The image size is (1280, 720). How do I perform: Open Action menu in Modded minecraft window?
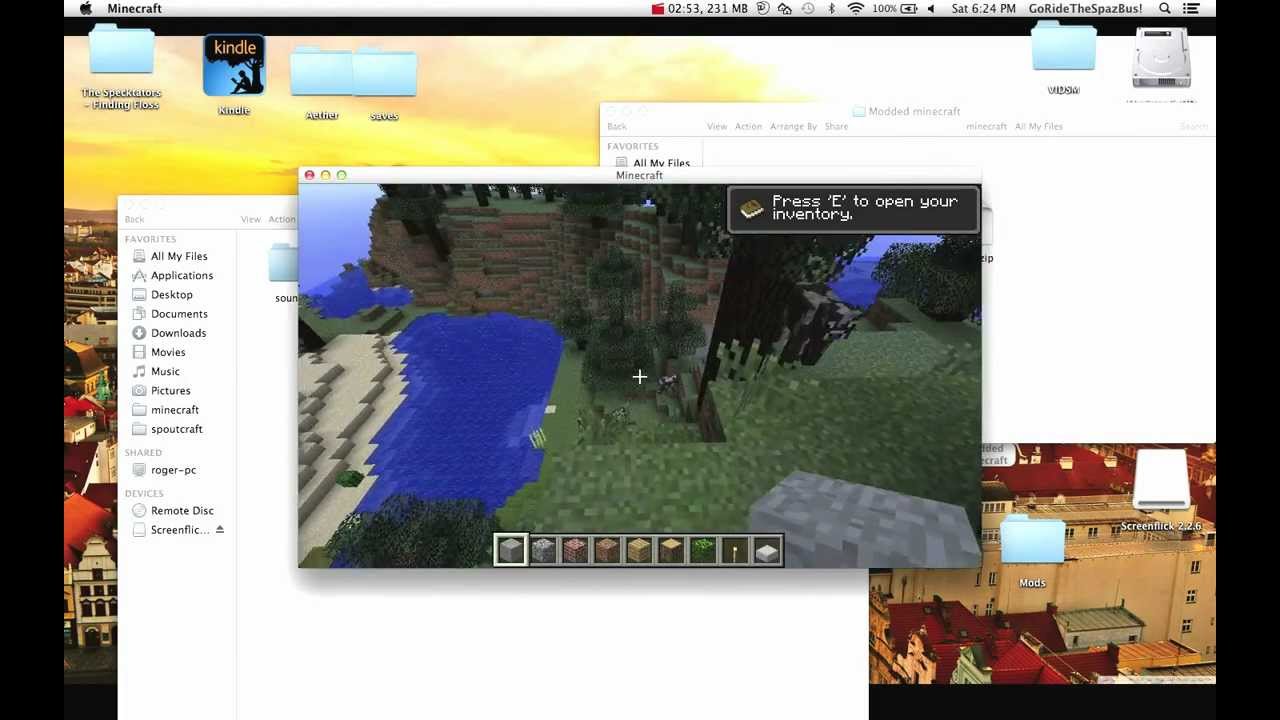[748, 126]
